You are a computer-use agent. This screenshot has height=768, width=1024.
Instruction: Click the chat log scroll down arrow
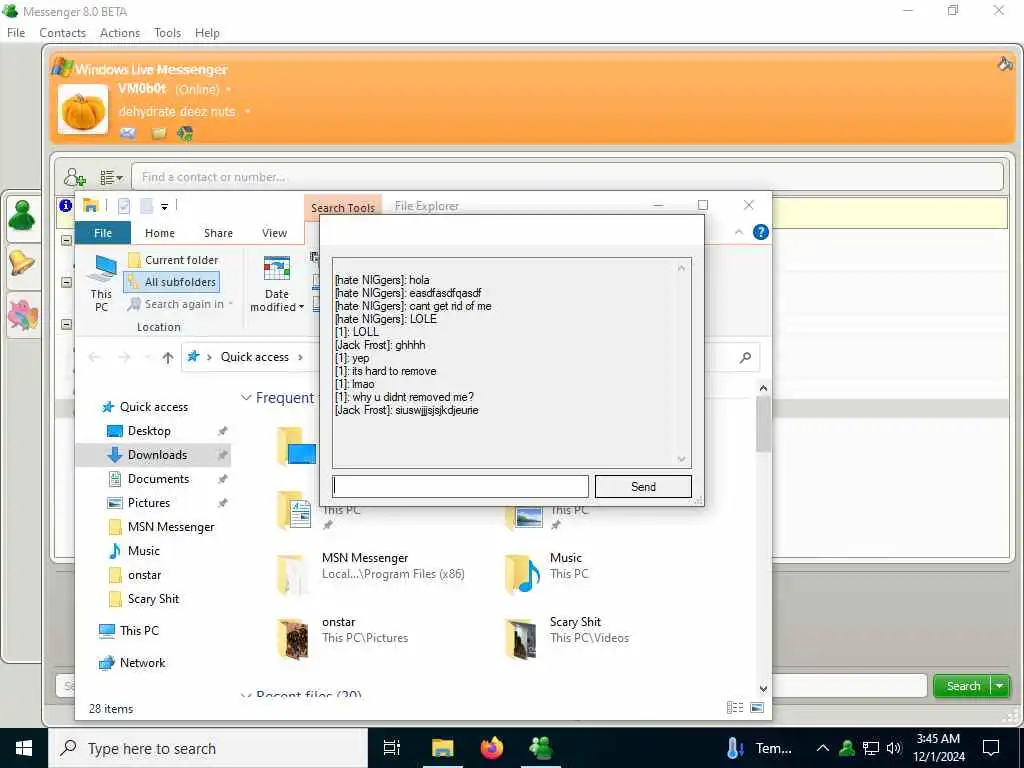681,459
